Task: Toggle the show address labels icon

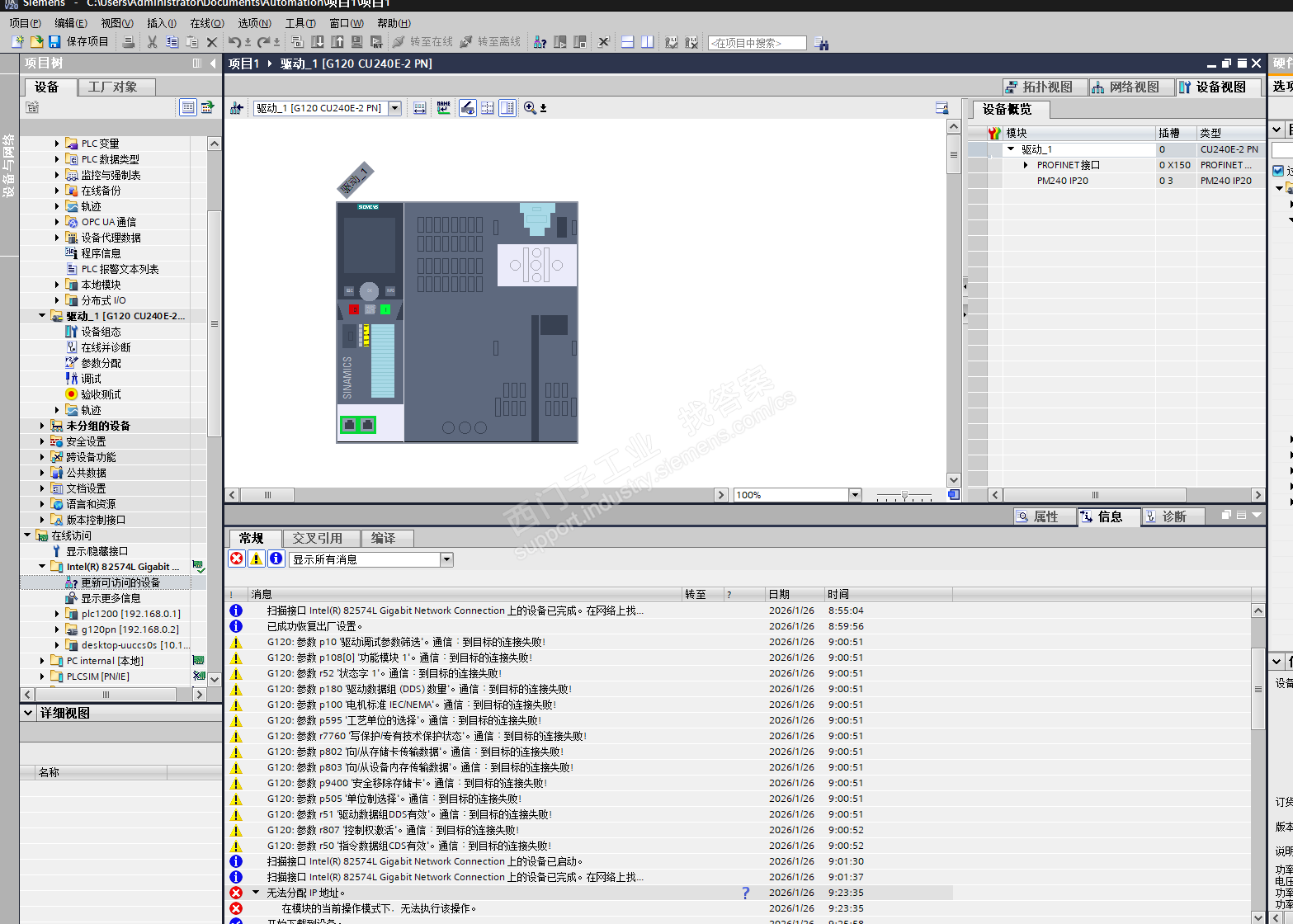Action: [420, 108]
